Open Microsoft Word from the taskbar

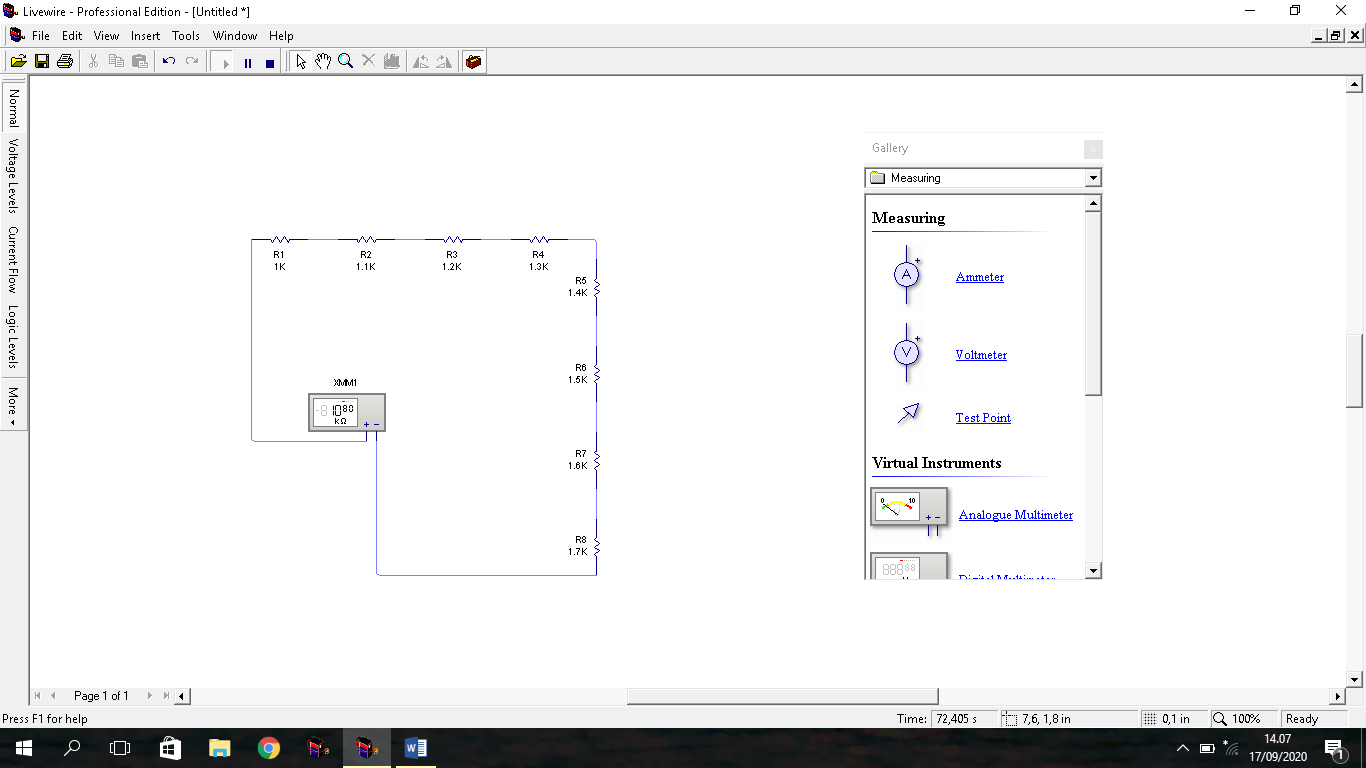(x=416, y=748)
